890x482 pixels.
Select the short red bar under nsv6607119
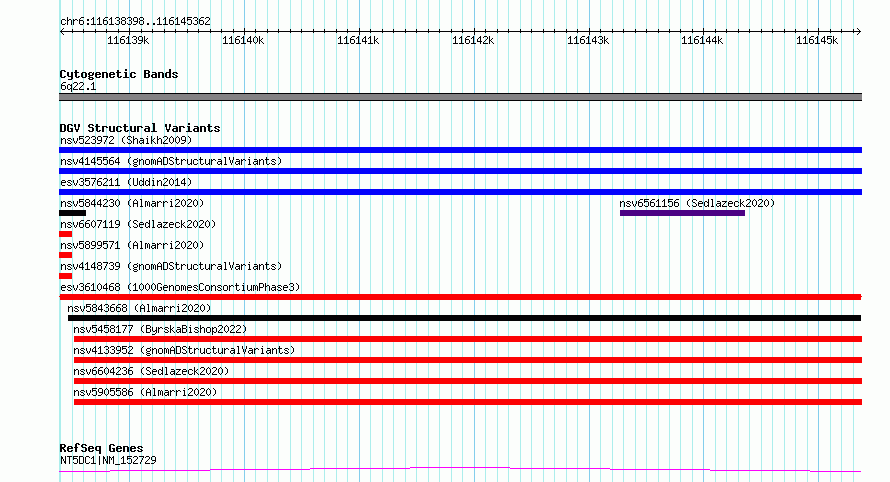tap(65, 234)
